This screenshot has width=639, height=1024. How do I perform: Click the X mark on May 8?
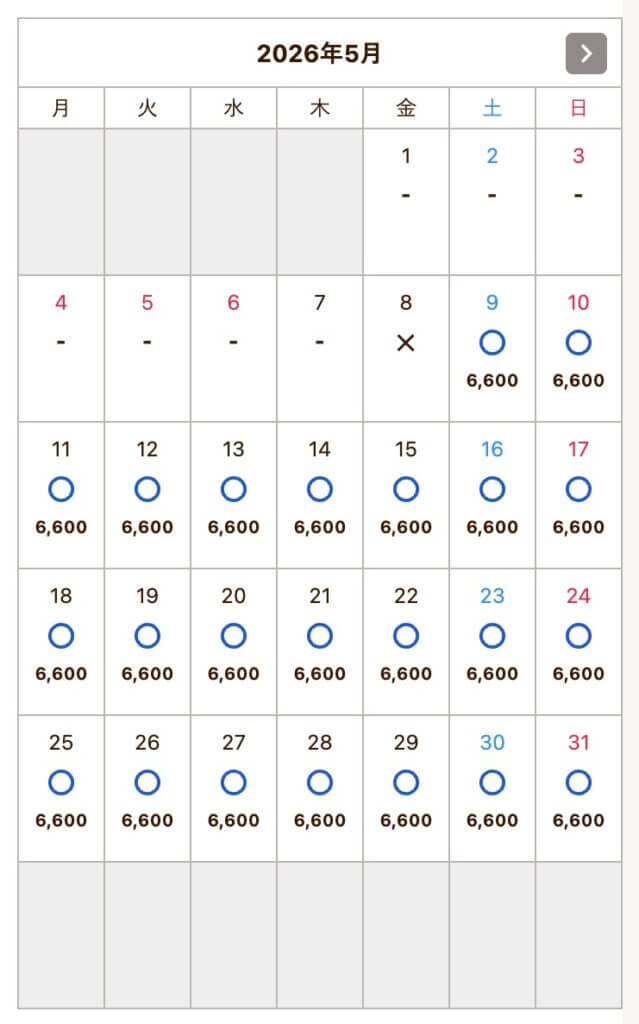405,343
